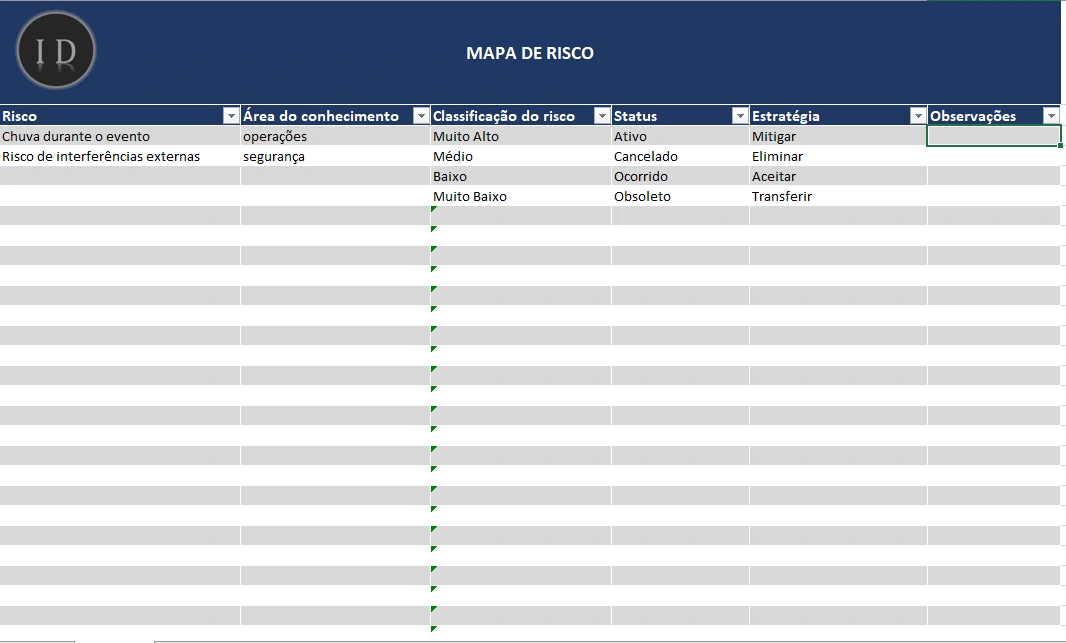Click the 'Transferir' strategy cell
Viewport: 1066px width, 643px height.
[782, 196]
